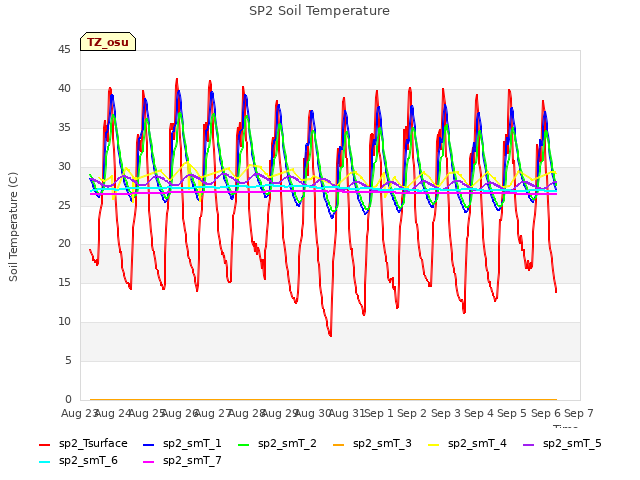Click the Aug 23 x-axis tick label

[79, 413]
